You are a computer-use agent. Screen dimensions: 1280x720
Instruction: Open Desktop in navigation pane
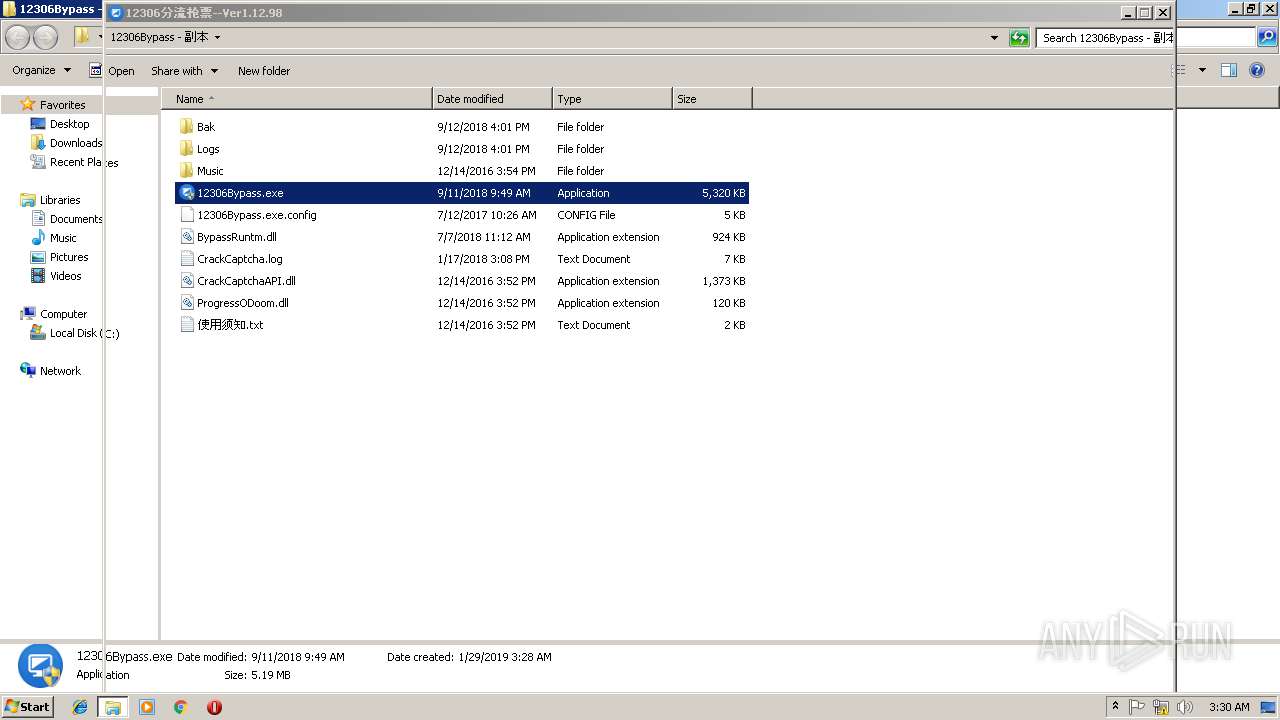click(69, 124)
